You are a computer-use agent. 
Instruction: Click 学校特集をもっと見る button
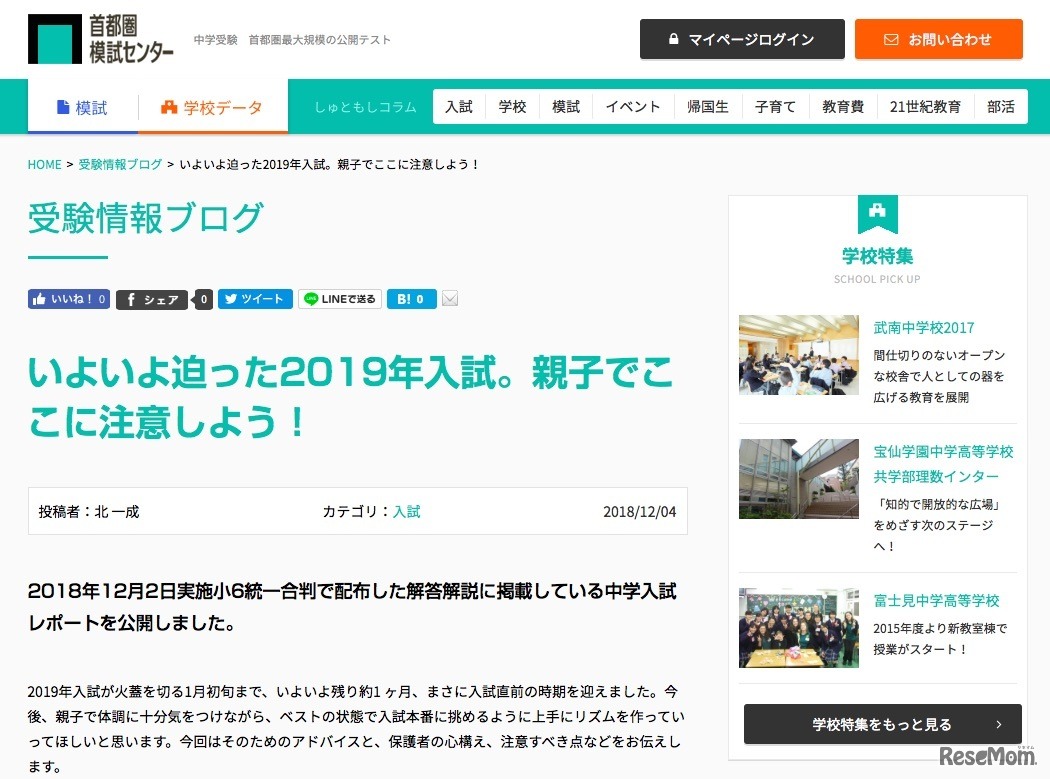(x=883, y=724)
